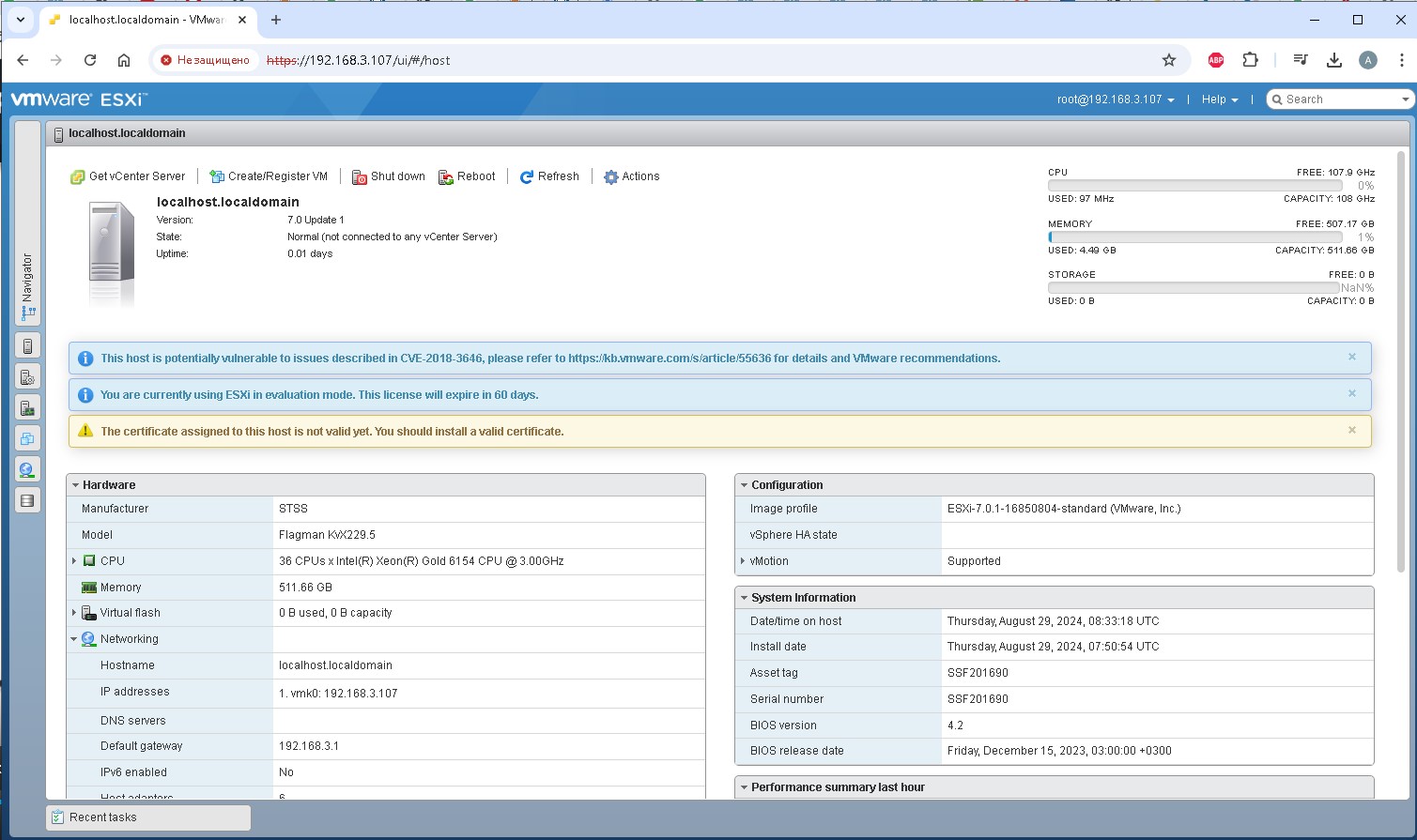Image resolution: width=1417 pixels, height=840 pixels.
Task: Click the Memory chip icon in Hardware
Action: tap(89, 588)
